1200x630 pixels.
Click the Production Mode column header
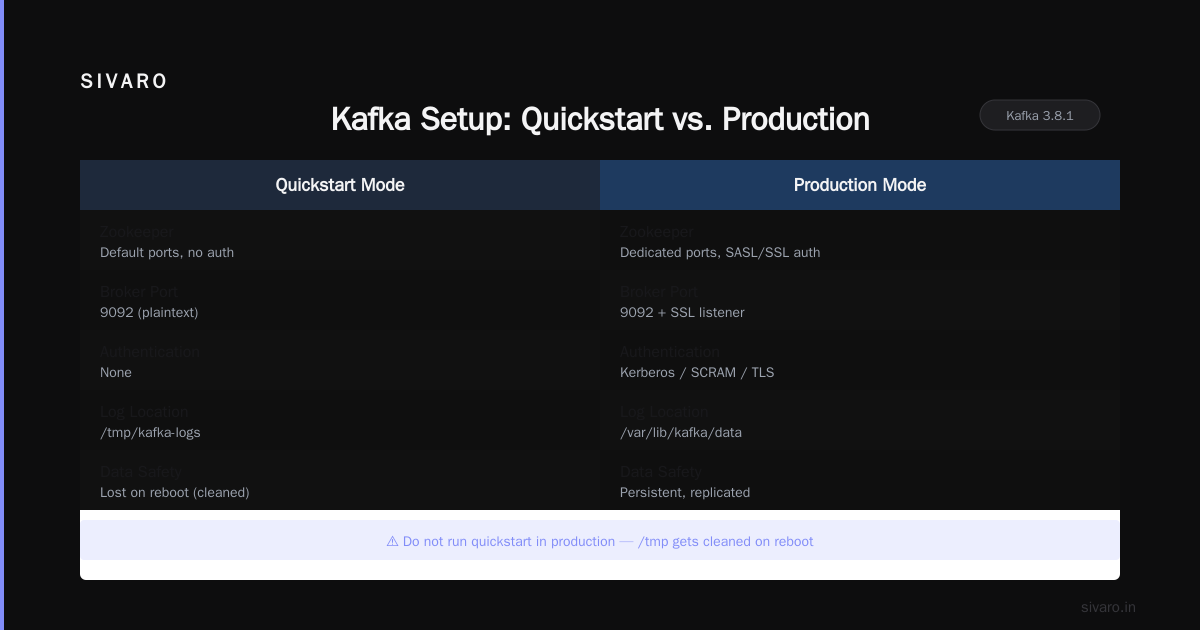click(860, 185)
